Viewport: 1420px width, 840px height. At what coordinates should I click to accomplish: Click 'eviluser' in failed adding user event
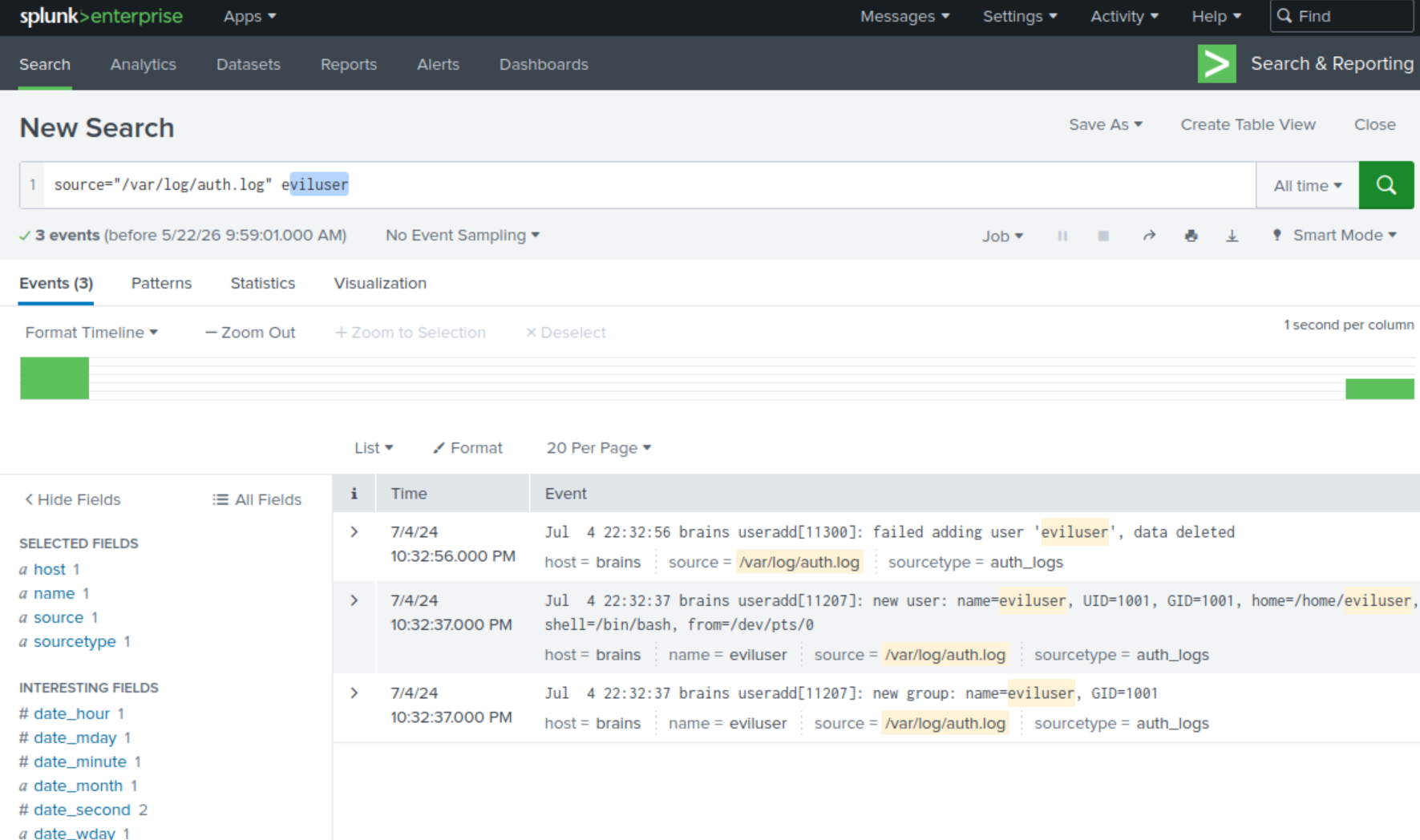click(x=1074, y=532)
